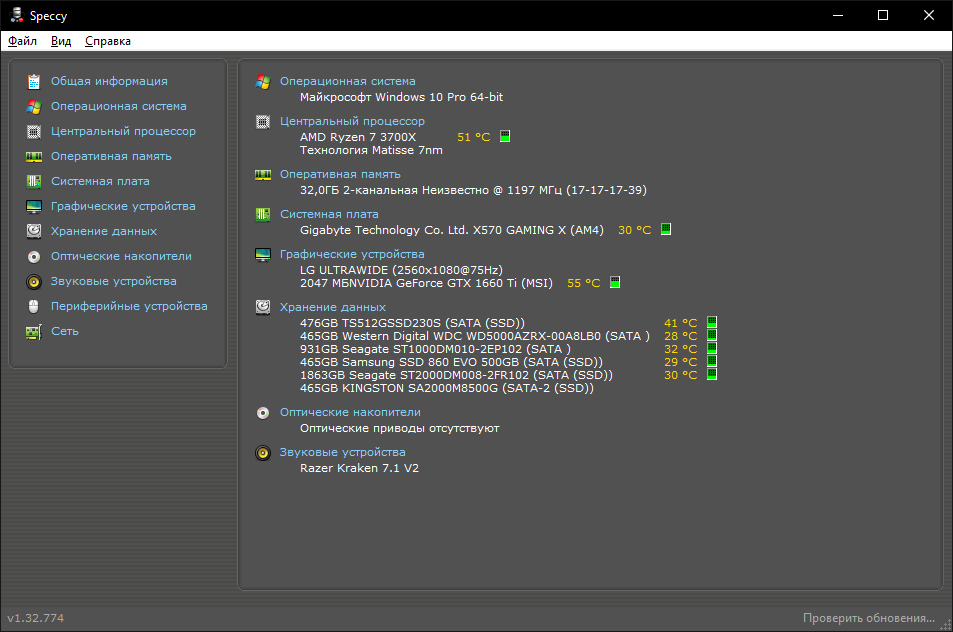Select Оптические накопители in the sidebar
Image resolution: width=953 pixels, height=632 pixels.
[122, 256]
